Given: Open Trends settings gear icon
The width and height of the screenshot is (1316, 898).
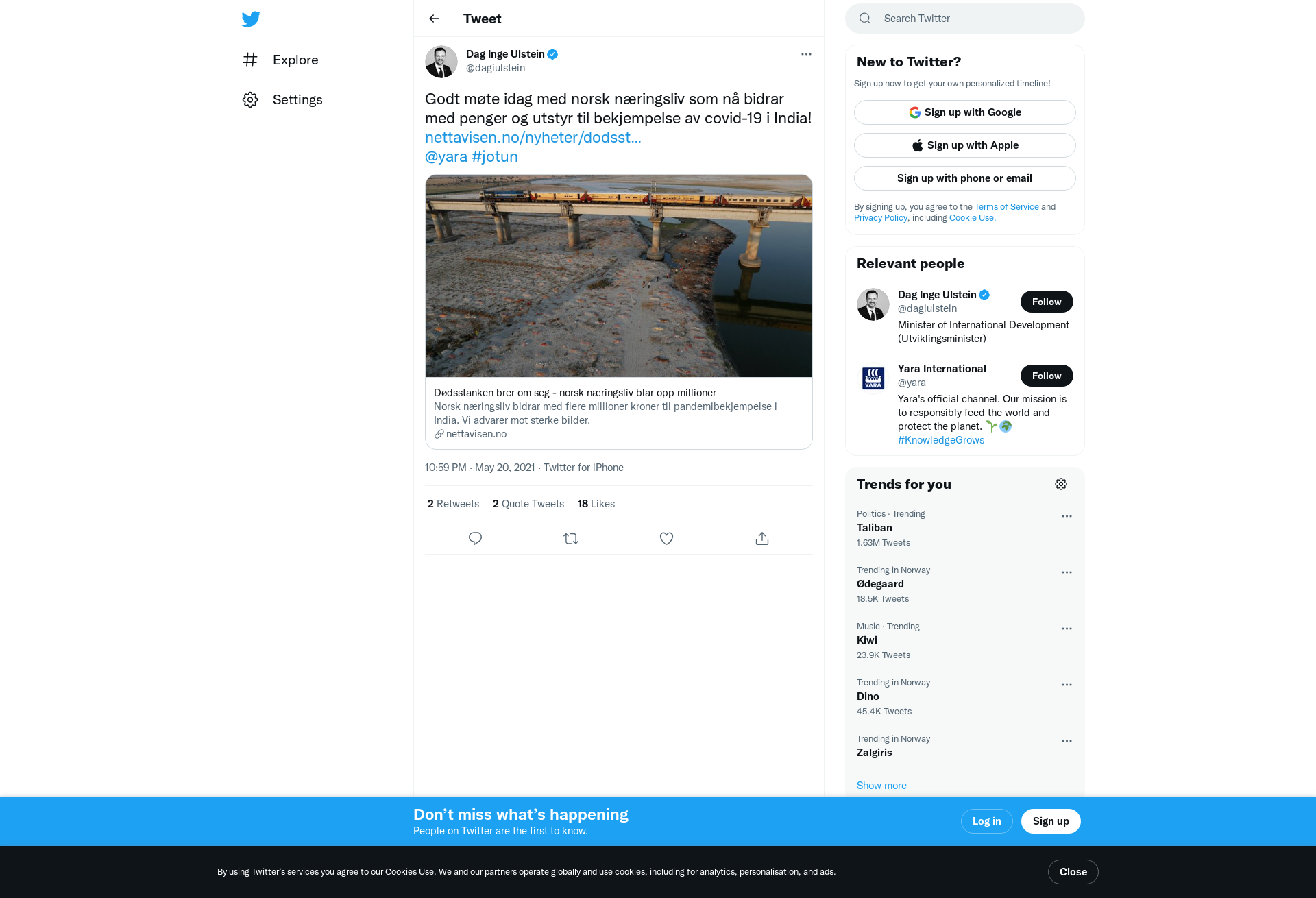Looking at the screenshot, I should point(1061,484).
